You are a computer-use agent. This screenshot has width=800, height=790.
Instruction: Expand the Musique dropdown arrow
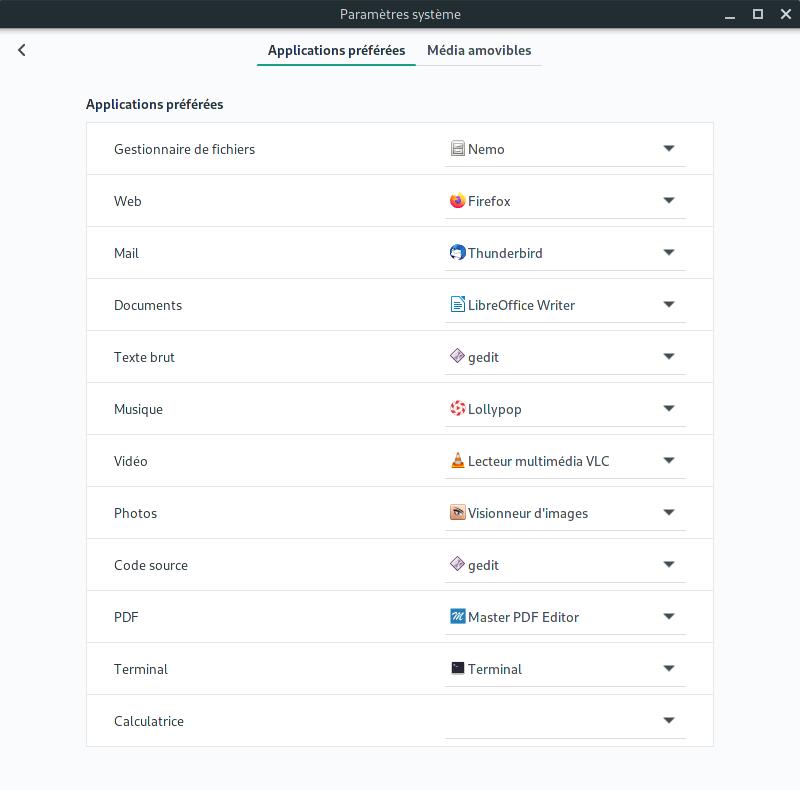click(x=669, y=408)
